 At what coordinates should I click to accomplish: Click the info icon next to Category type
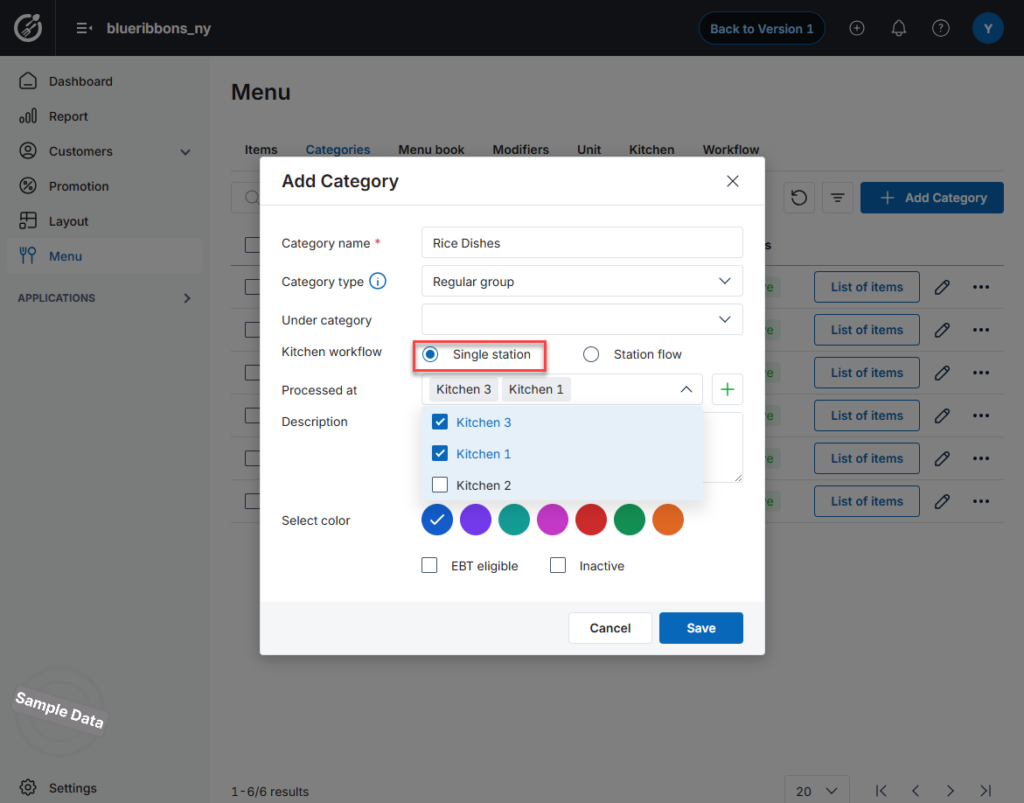pos(377,281)
